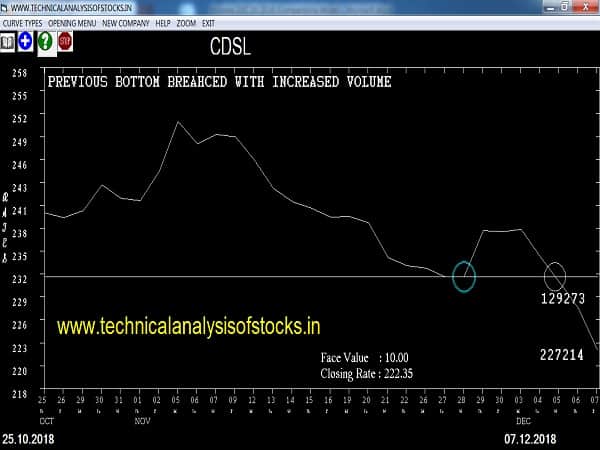600x450 pixels.
Task: Click the www.technicalanalysisofstocks.in yellow watermark link
Action: click(x=188, y=326)
